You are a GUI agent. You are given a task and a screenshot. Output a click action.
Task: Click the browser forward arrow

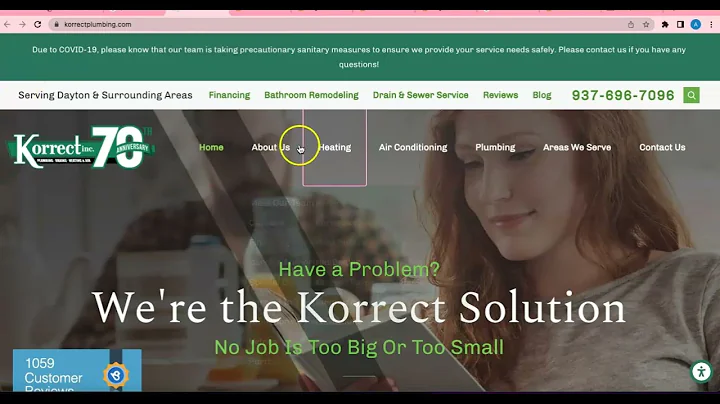coord(22,24)
